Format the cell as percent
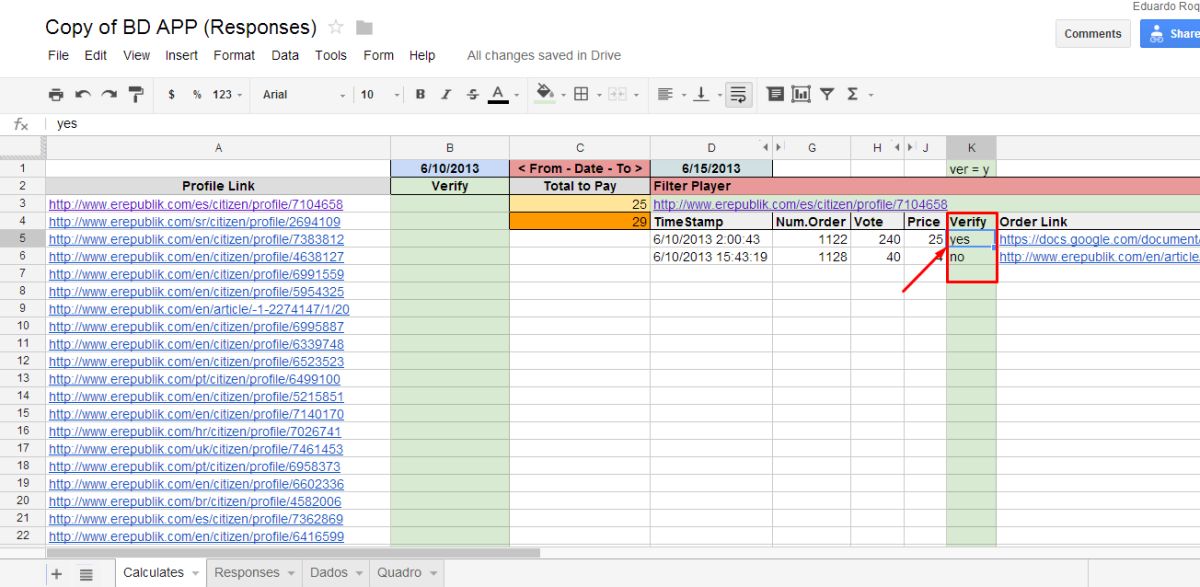This screenshot has width=1200, height=587. coord(197,94)
